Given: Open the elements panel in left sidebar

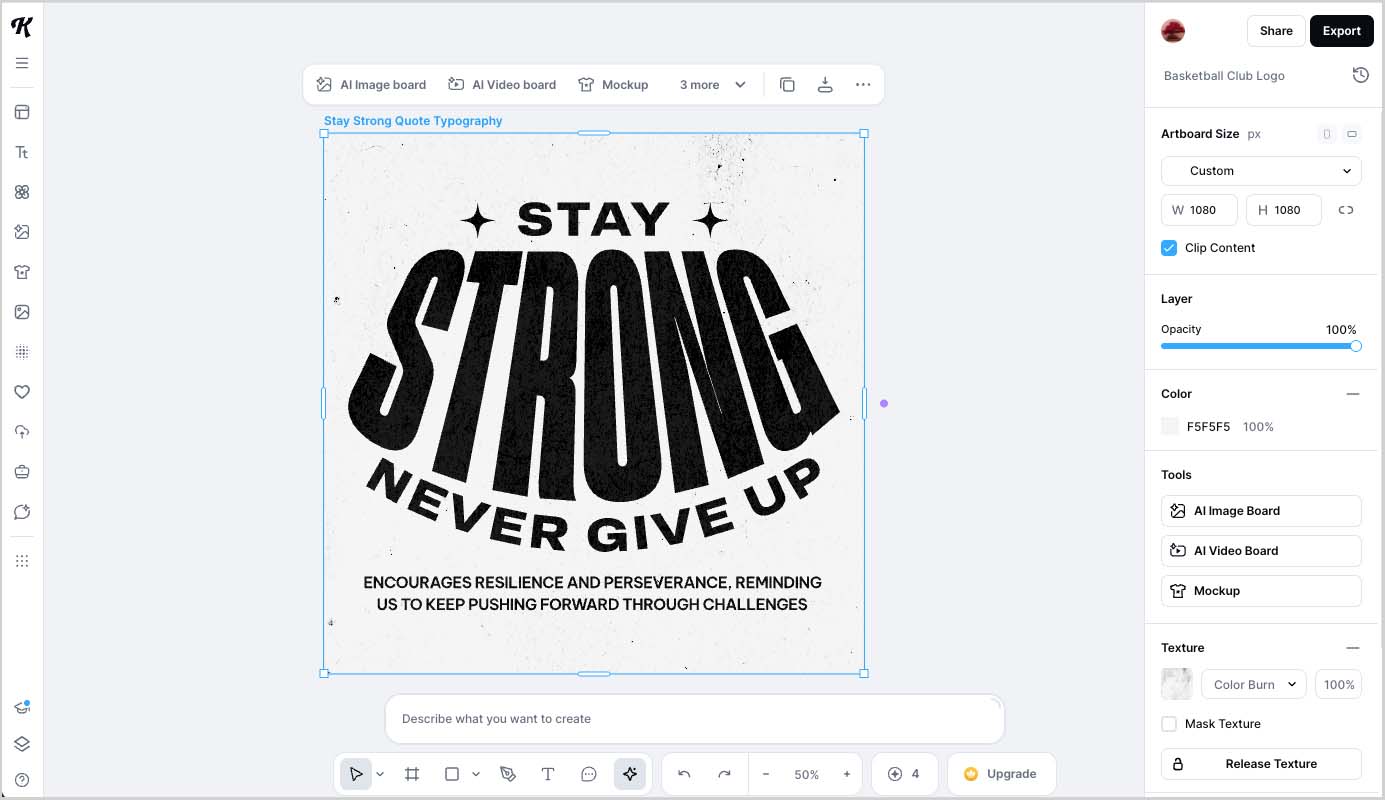Looking at the screenshot, I should coord(22,192).
